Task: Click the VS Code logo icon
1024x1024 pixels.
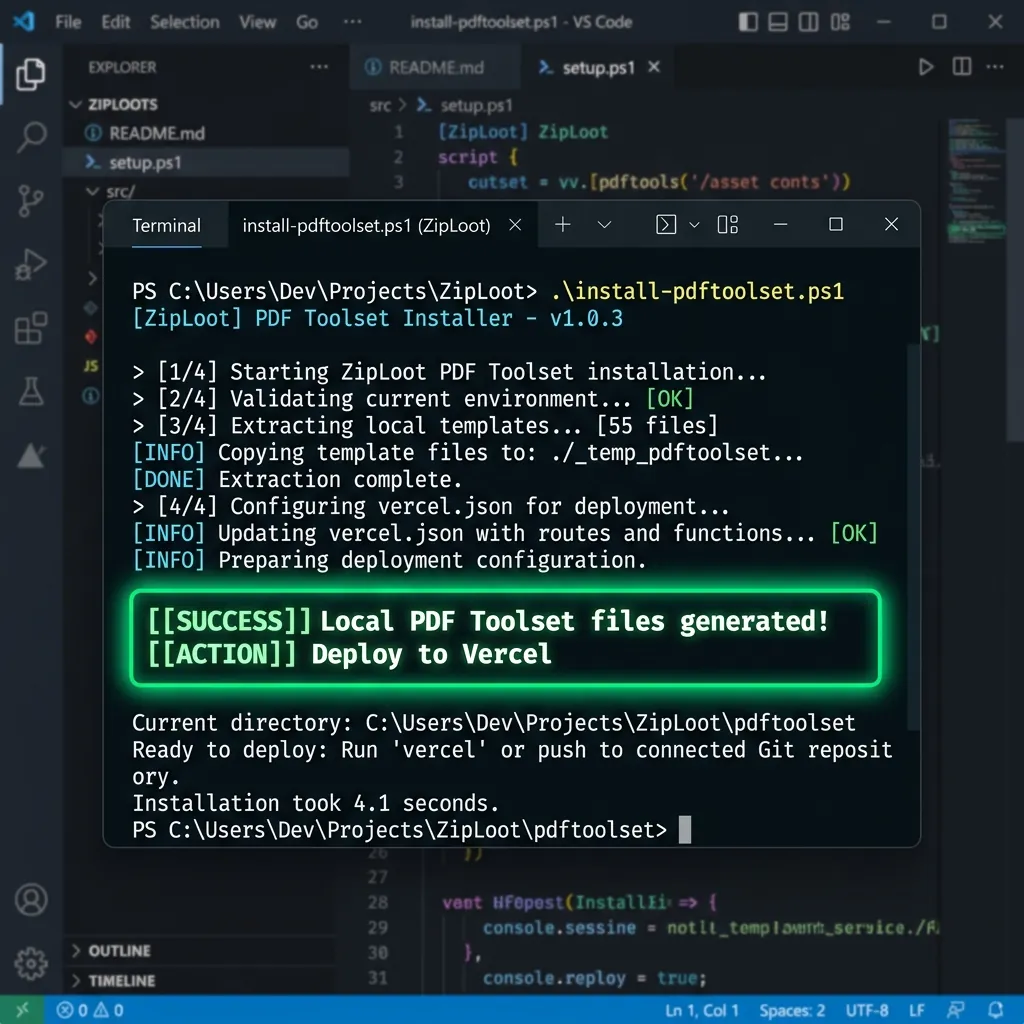Action: 24,22
